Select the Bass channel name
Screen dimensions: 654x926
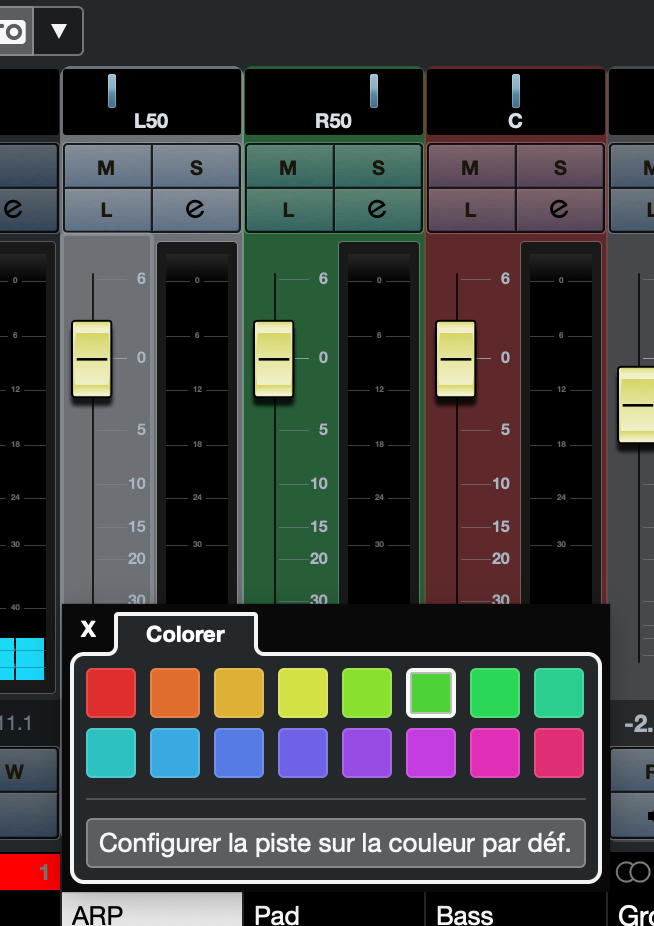516,909
